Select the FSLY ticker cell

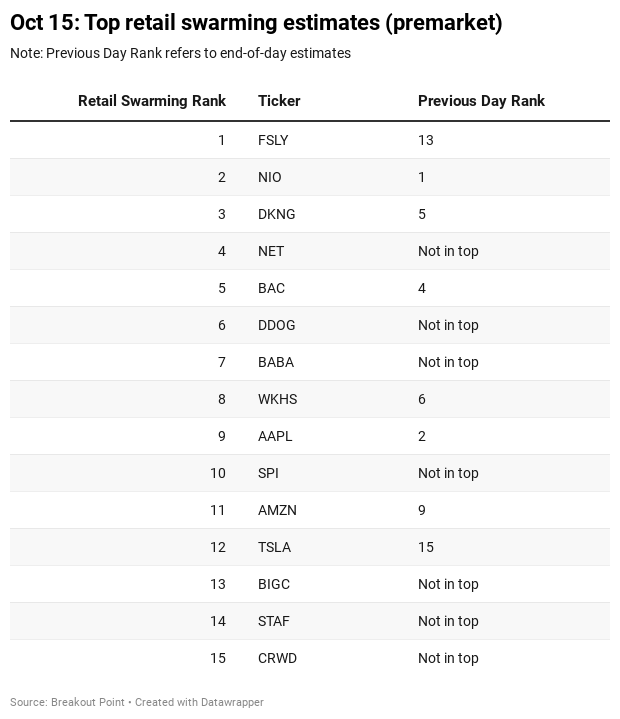(x=273, y=140)
